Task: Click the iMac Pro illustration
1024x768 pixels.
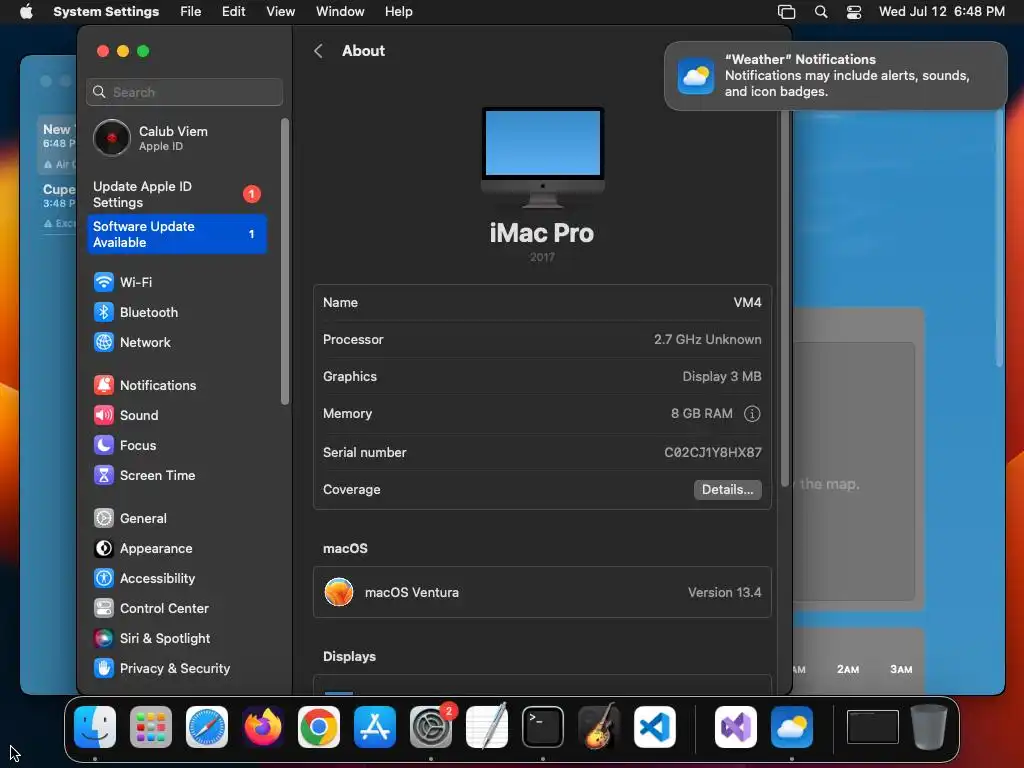Action: point(543,157)
